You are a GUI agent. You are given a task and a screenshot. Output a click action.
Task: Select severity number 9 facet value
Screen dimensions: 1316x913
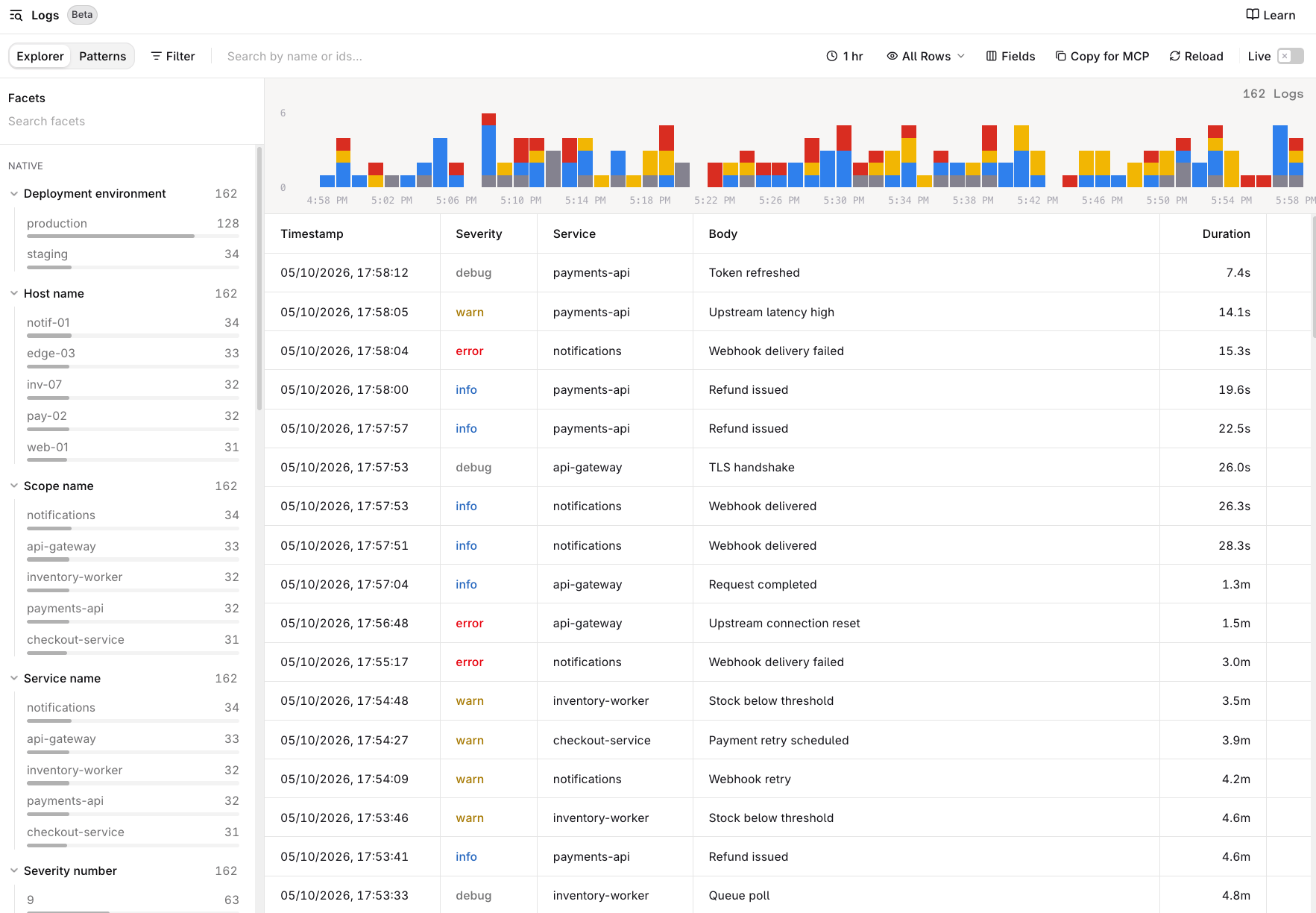(133, 903)
